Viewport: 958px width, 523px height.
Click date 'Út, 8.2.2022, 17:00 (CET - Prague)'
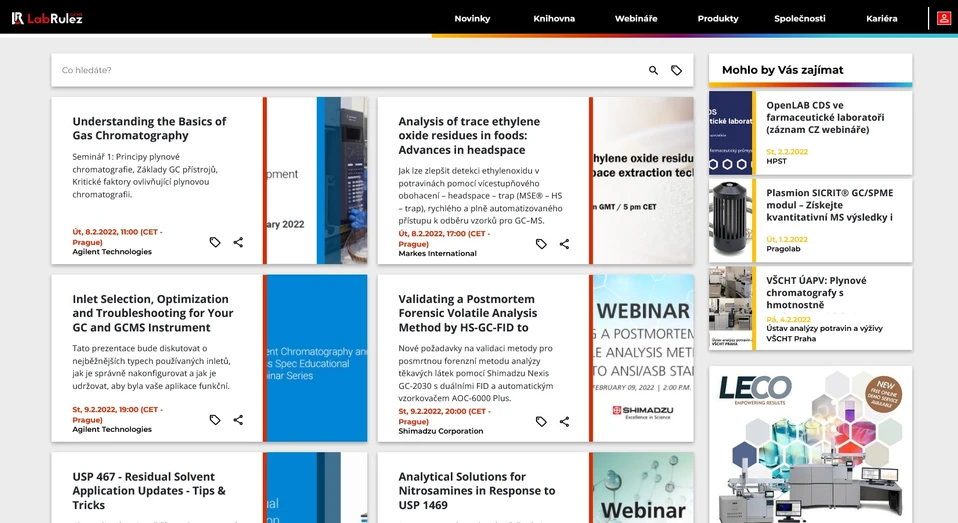[444, 239]
